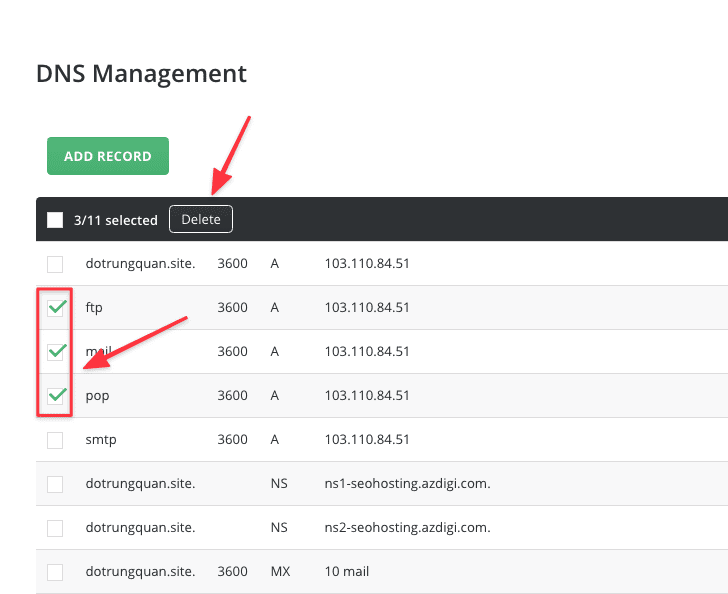Click the ADD RECORD button

point(108,156)
